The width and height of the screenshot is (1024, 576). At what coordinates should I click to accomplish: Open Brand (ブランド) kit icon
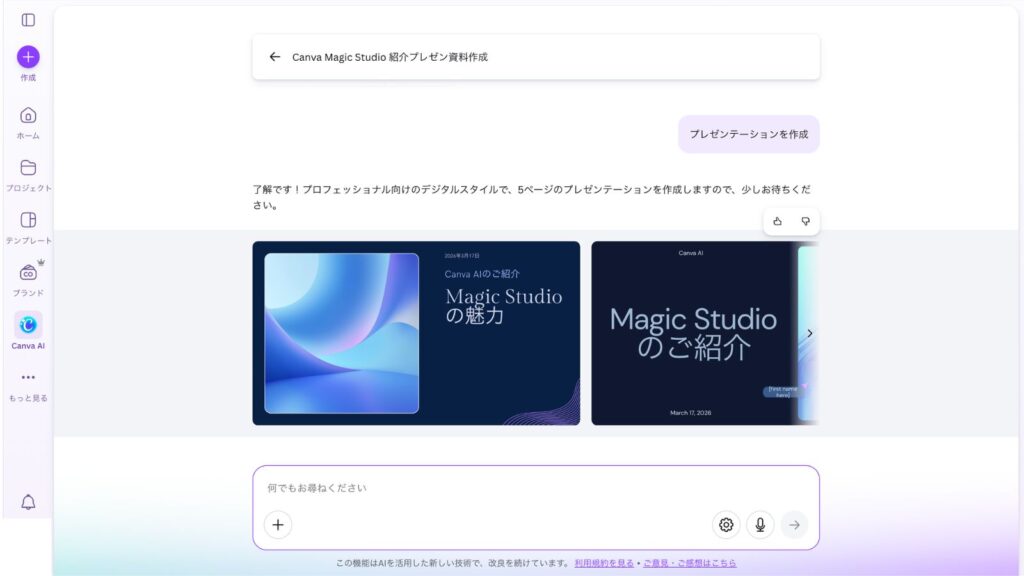point(28,273)
